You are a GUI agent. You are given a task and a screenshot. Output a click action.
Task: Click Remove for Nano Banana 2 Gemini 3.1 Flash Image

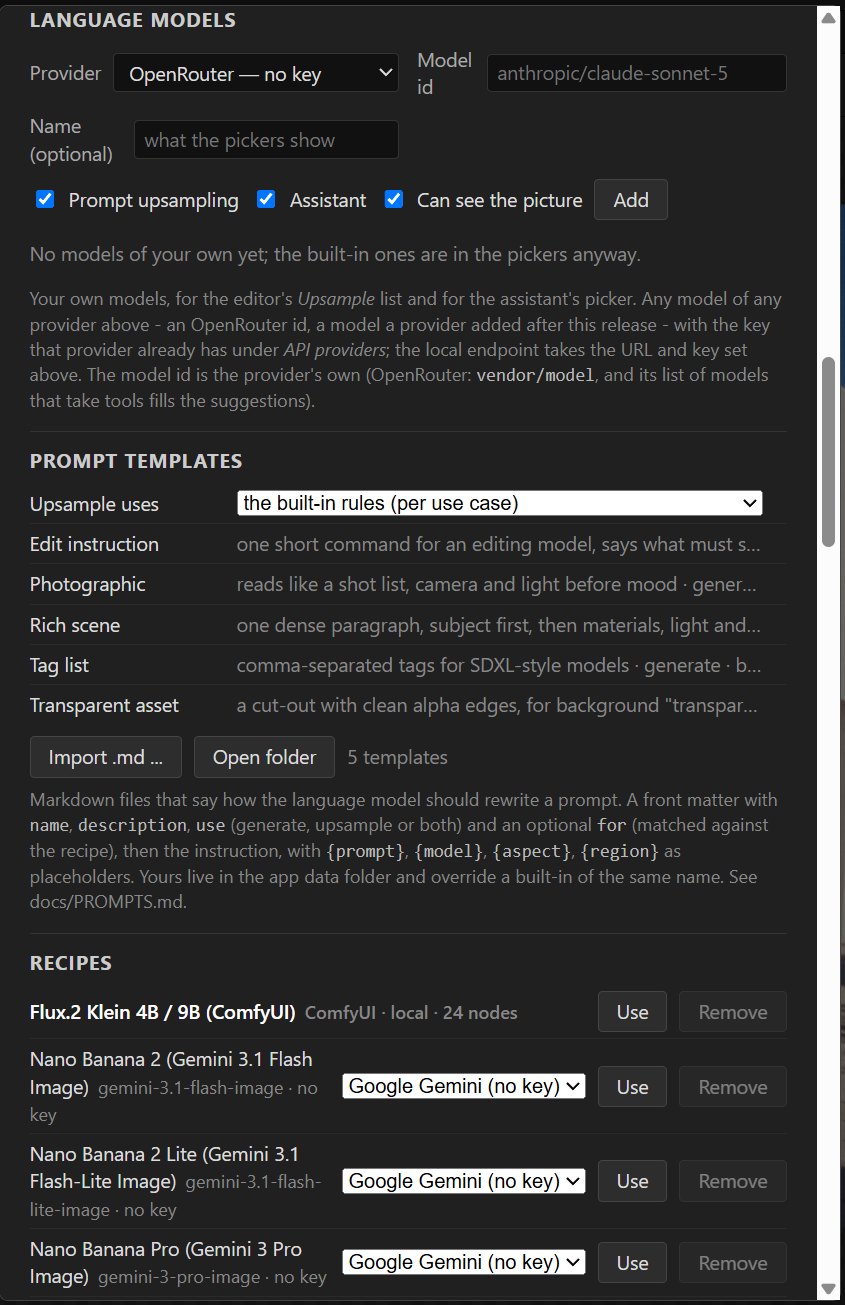pos(733,1087)
